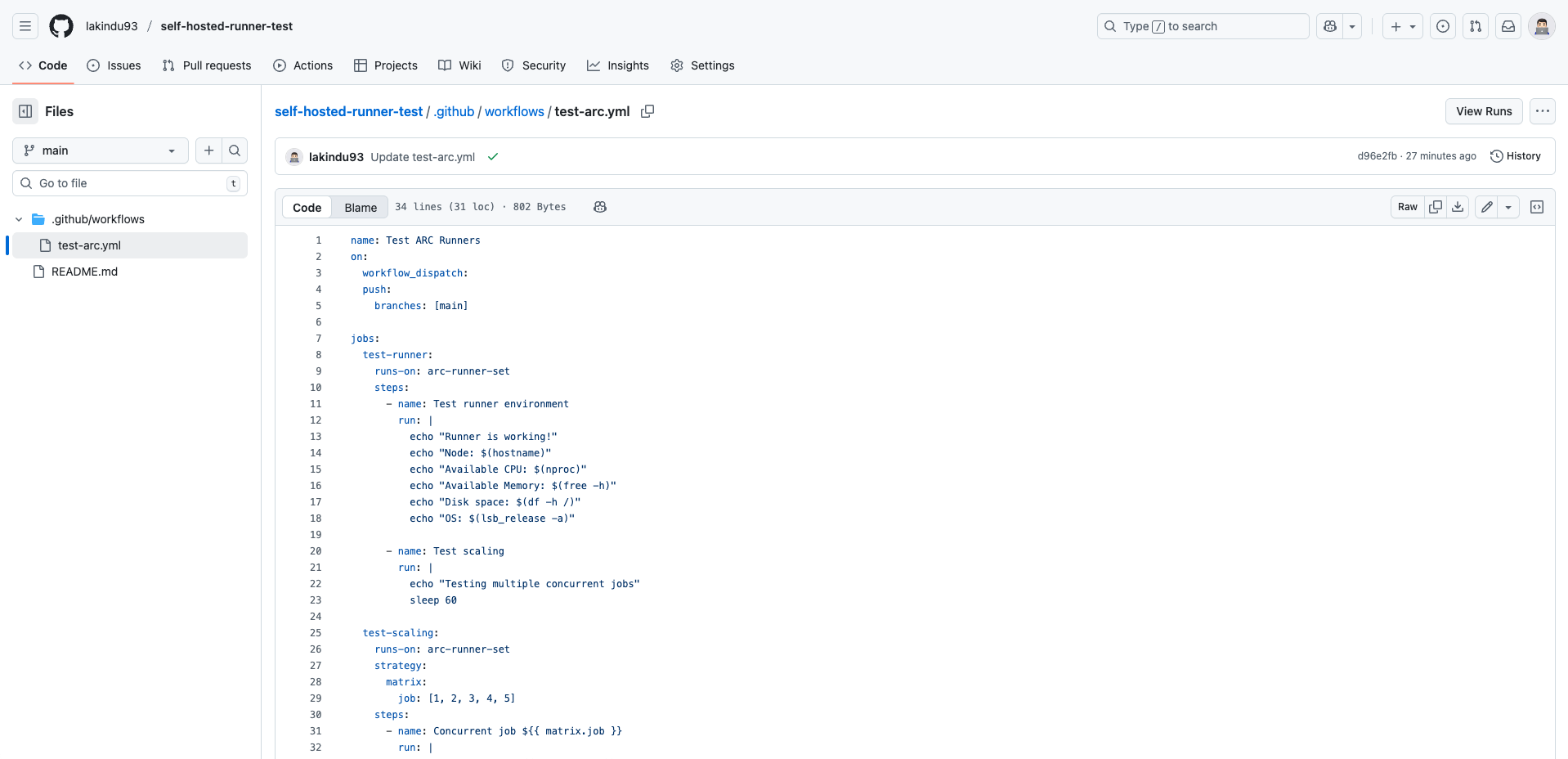
Task: Open README.md in the file tree
Action: [83, 272]
